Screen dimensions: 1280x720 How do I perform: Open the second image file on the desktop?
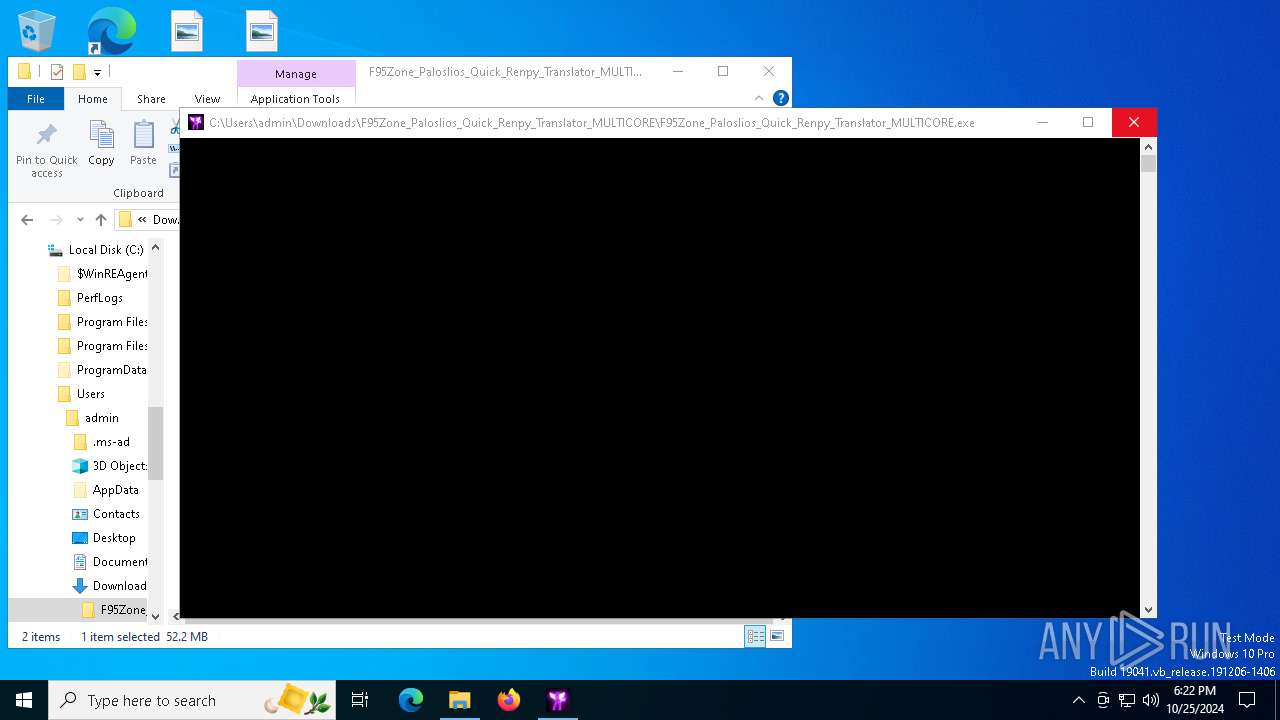click(261, 31)
